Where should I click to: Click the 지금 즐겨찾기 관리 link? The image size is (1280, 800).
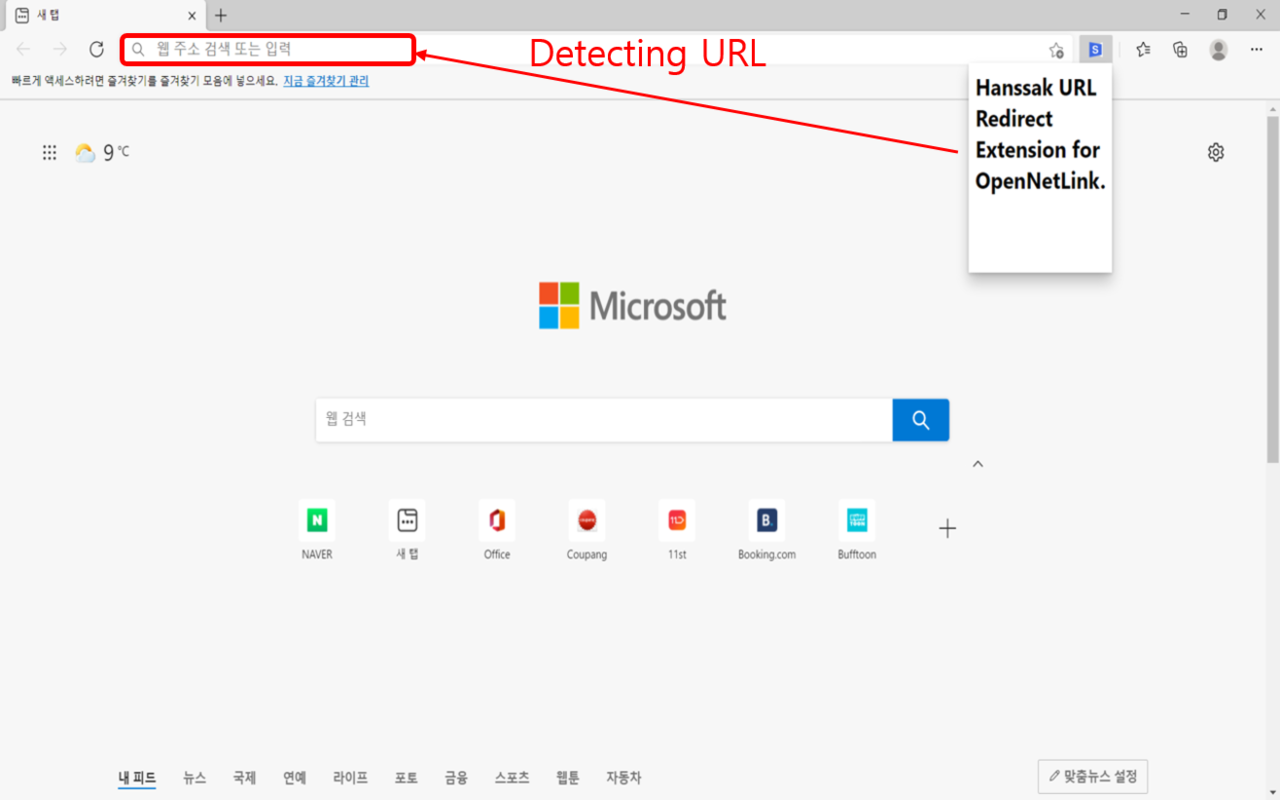pyautogui.click(x=325, y=81)
